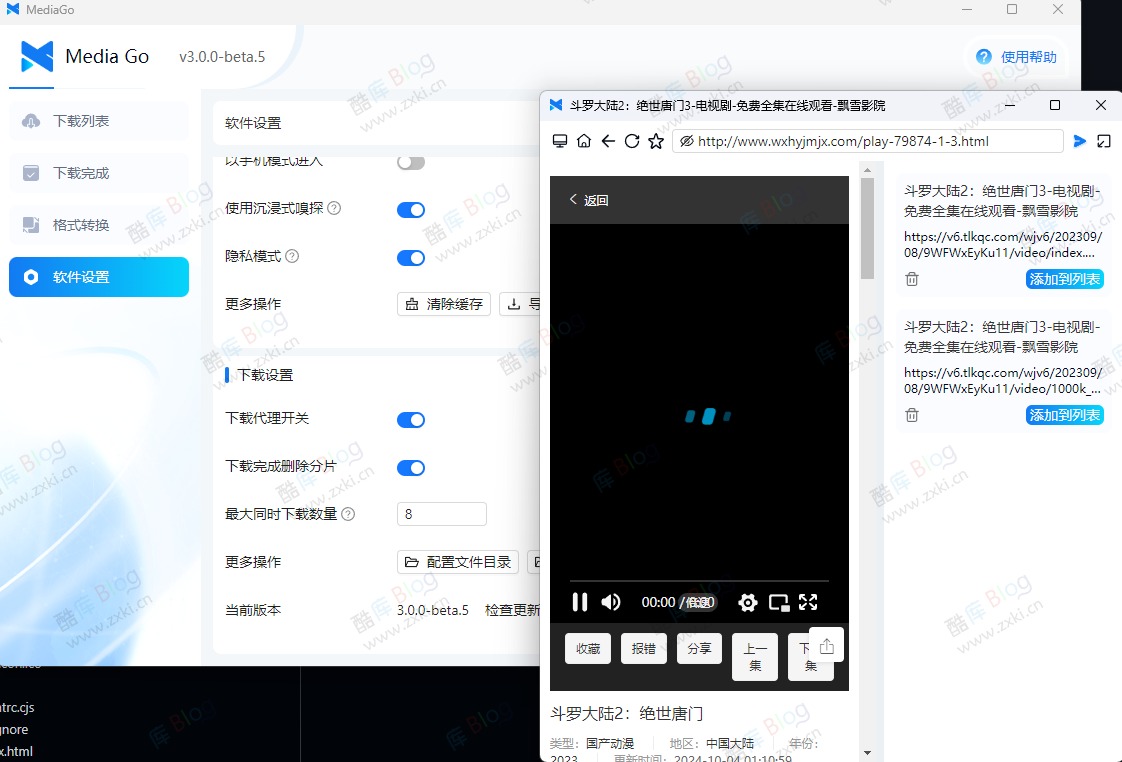Click the Media Go logo icon

(x=36, y=56)
